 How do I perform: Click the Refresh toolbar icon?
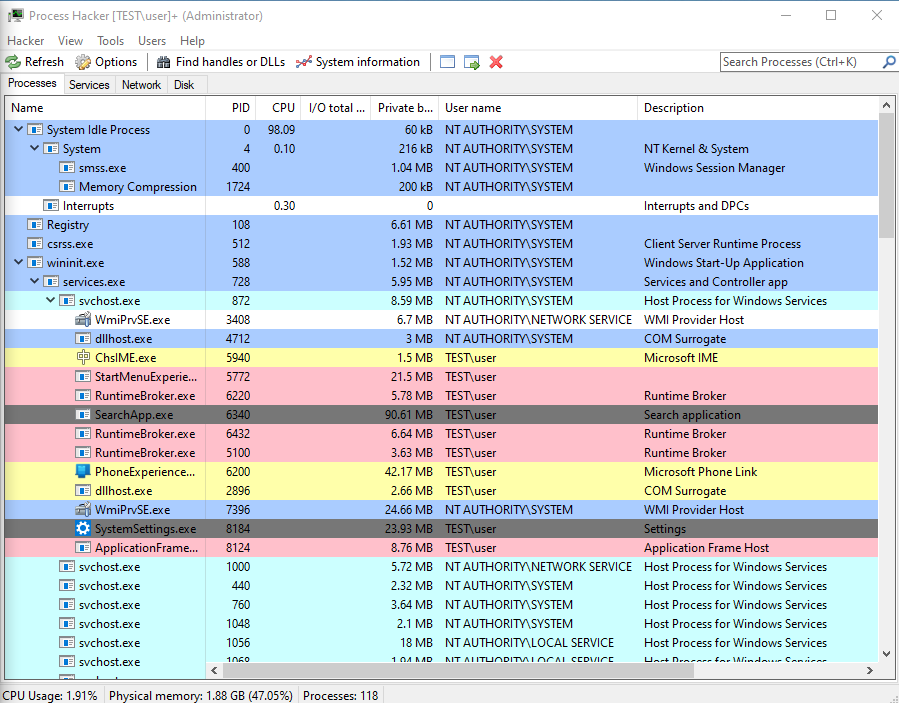point(13,62)
